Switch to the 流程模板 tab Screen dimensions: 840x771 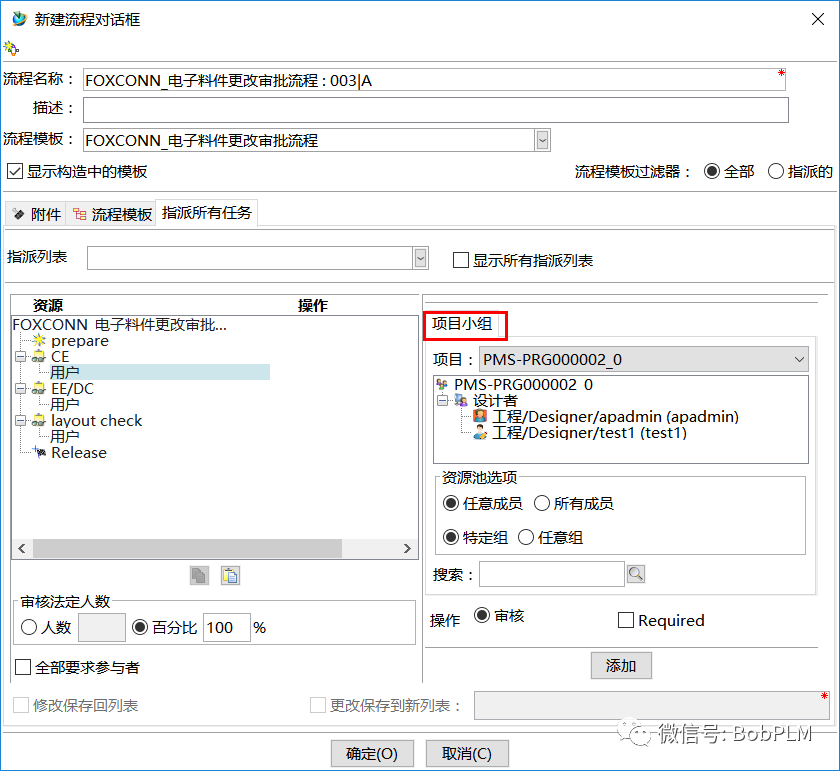(111, 214)
